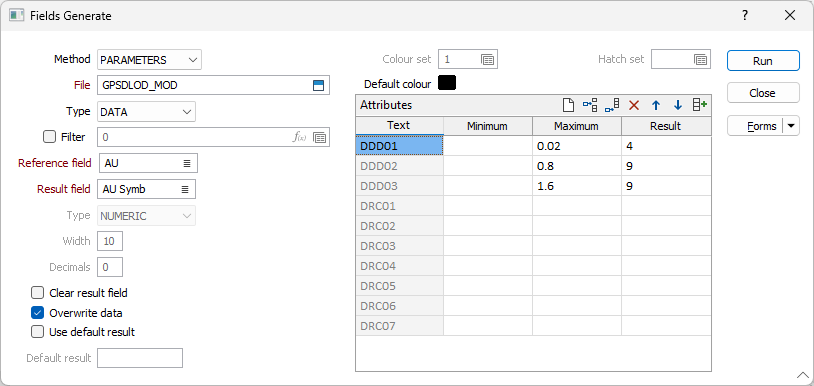814x386 pixels.
Task: Open the Colour set list icon
Action: (487, 60)
